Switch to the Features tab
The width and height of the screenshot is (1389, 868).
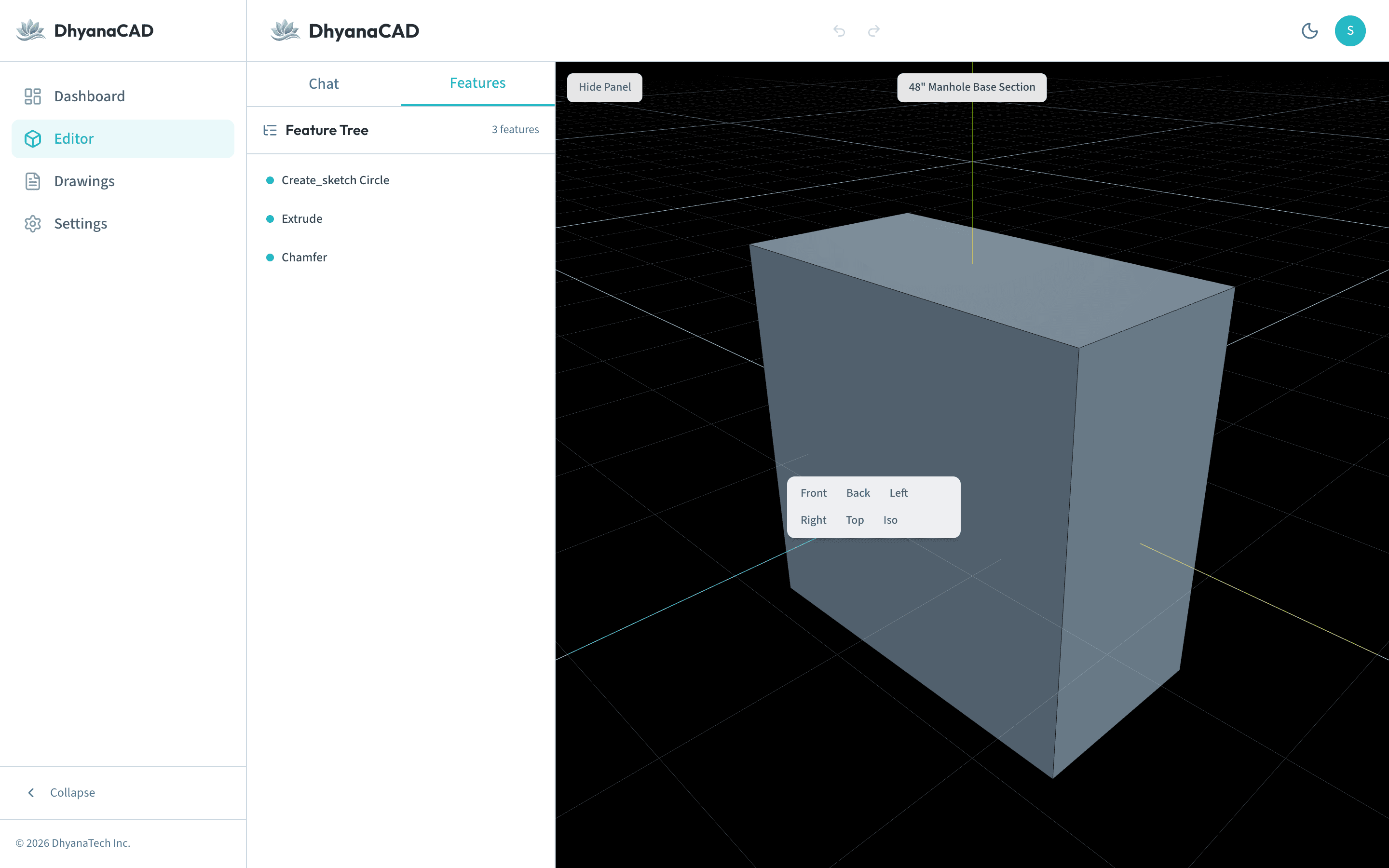pyautogui.click(x=477, y=84)
